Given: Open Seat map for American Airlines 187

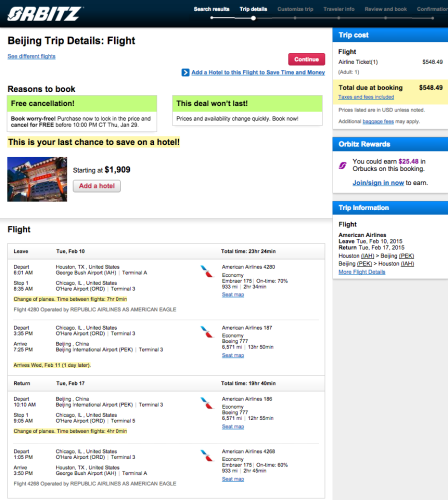Looking at the screenshot, I should click(233, 355).
